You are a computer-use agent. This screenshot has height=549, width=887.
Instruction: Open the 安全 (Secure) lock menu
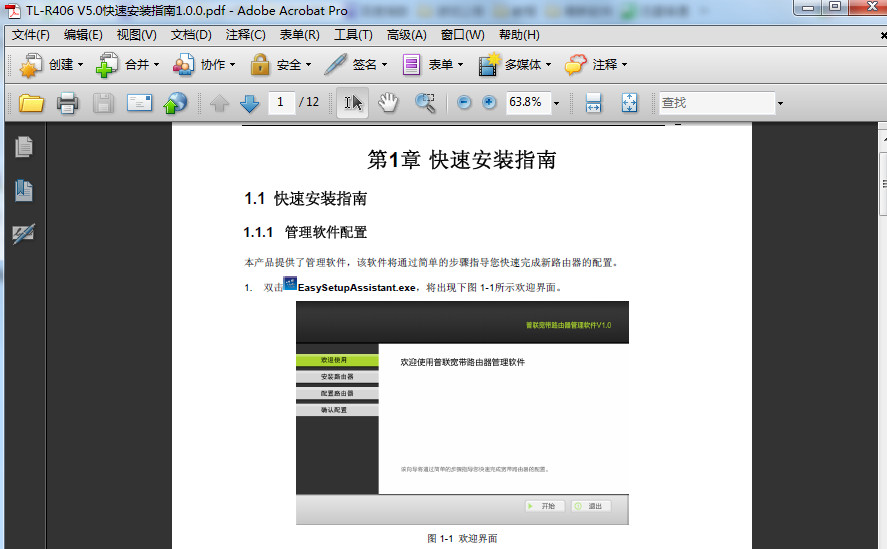pos(281,65)
